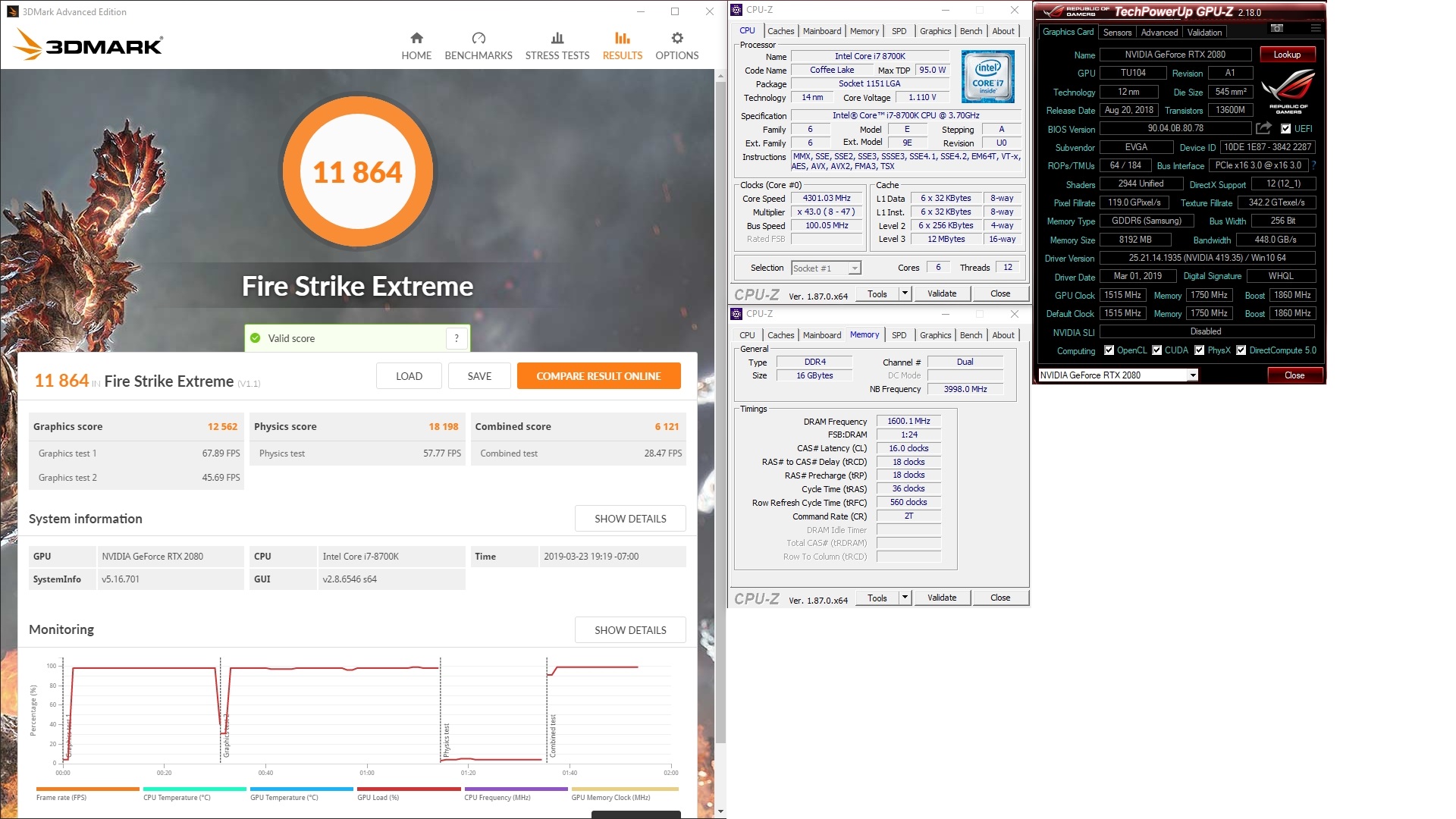Click the top CPU-Z window title icon
Image resolution: width=1456 pixels, height=819 pixels.
coord(736,10)
